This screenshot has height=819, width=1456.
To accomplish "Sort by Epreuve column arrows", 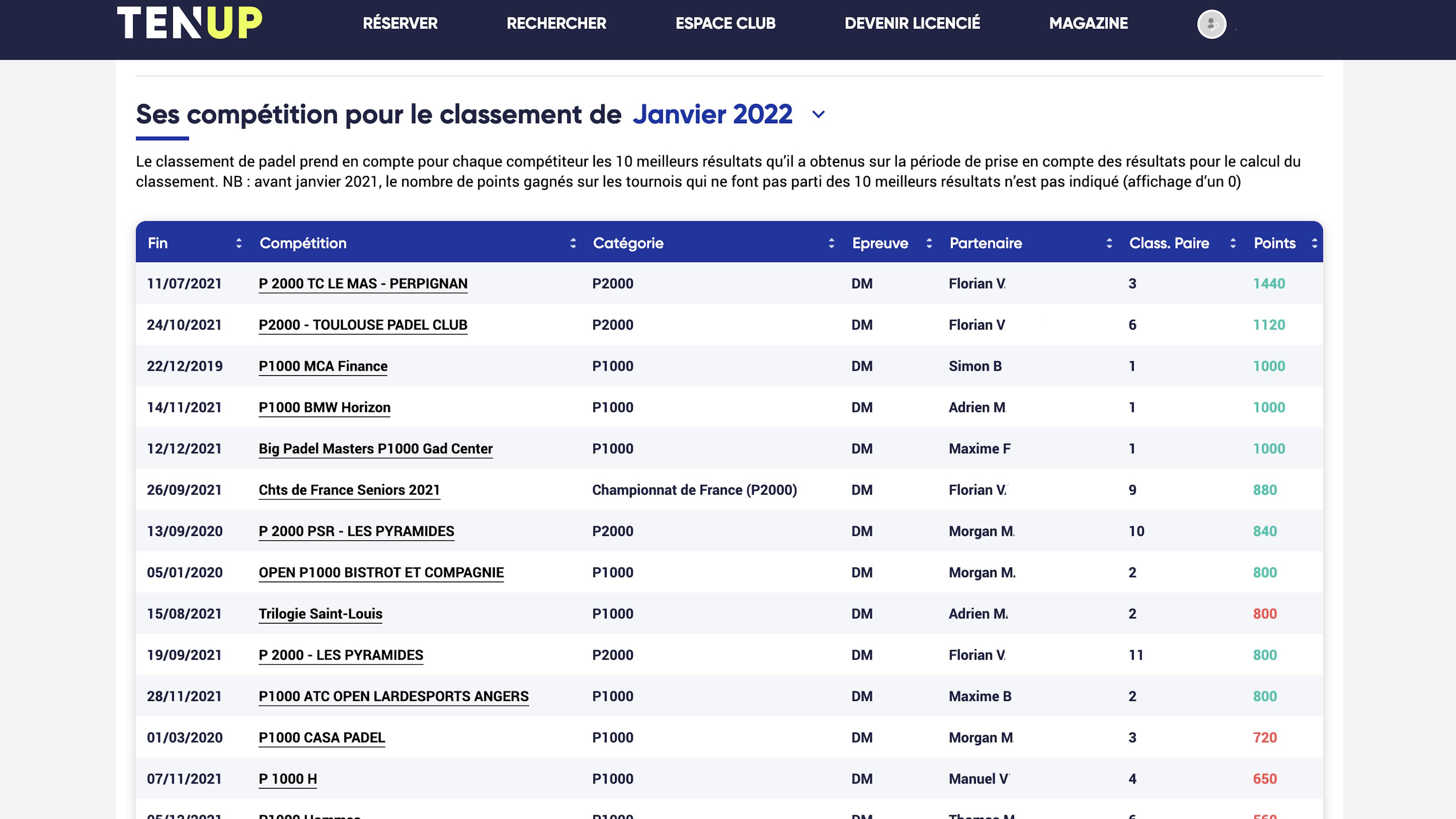I will click(x=929, y=243).
